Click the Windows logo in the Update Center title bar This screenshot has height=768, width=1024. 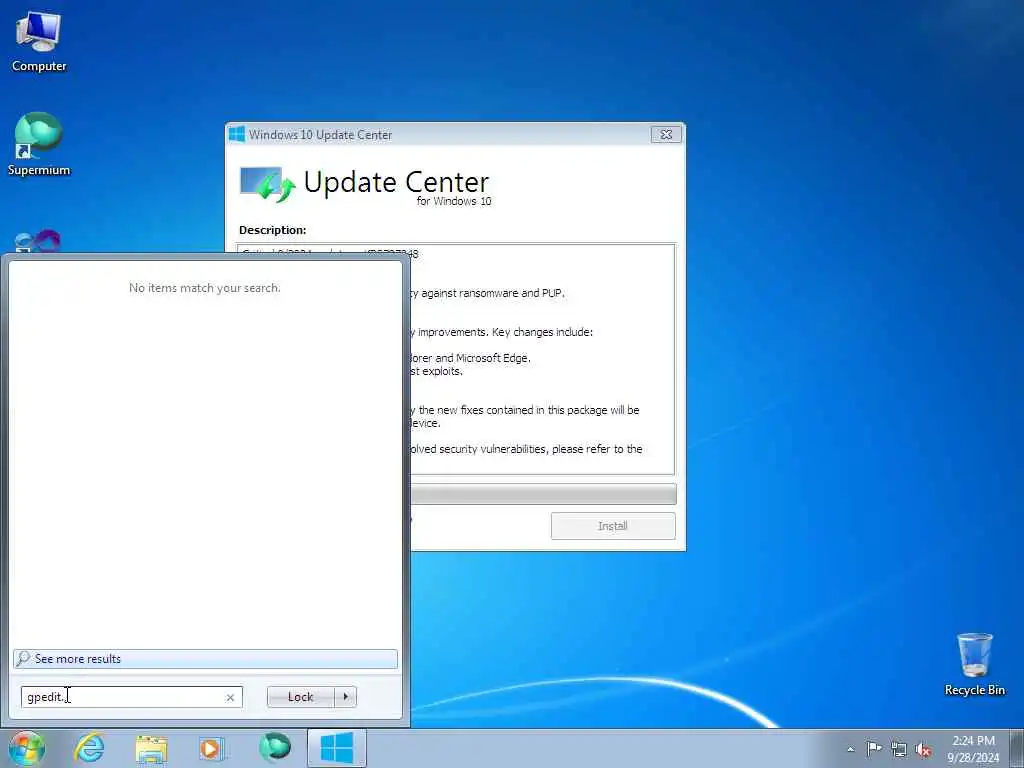click(237, 135)
